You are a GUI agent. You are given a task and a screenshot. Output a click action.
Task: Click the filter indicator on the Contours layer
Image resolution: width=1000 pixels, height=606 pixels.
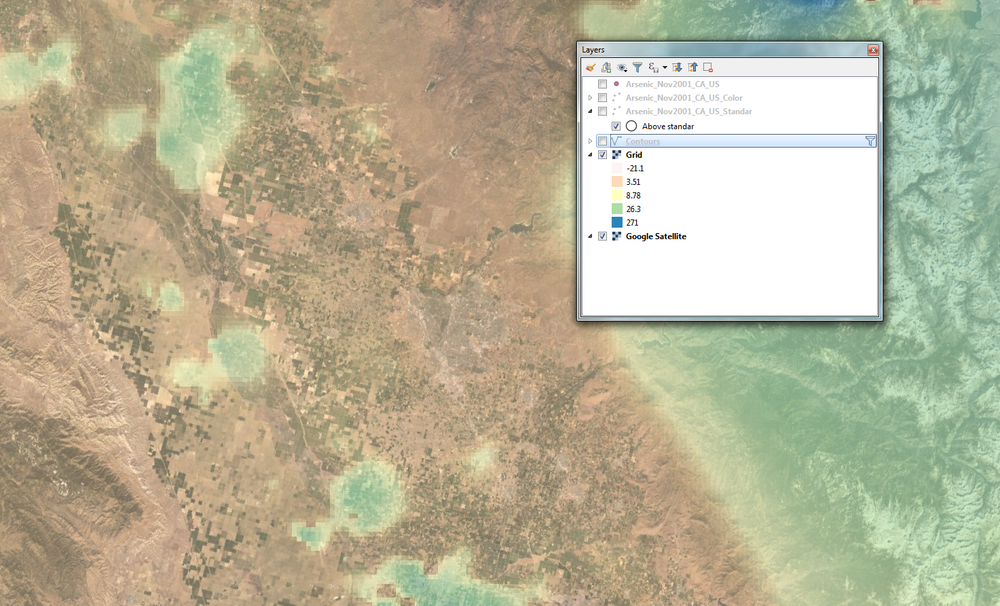(871, 141)
